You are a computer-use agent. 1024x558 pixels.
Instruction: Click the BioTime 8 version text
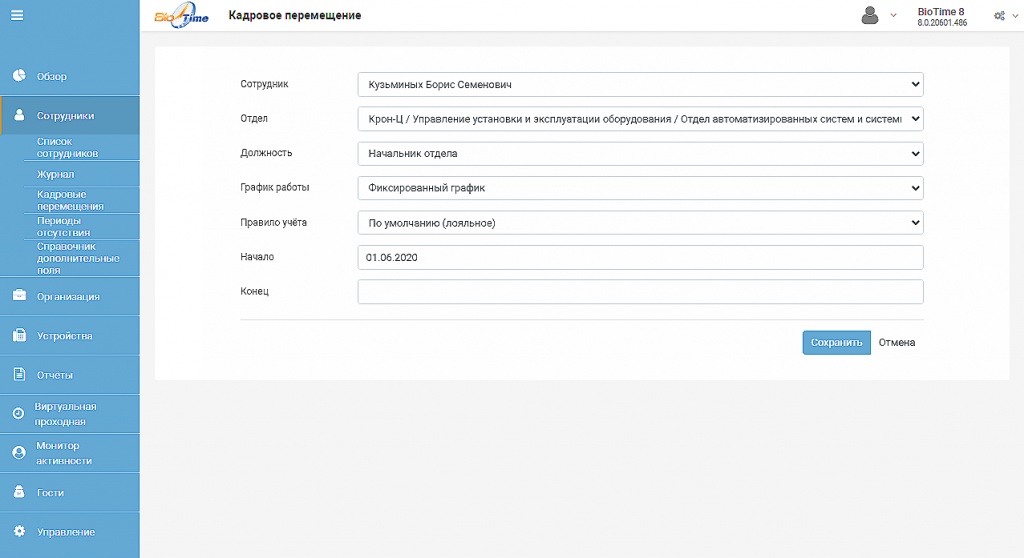click(941, 17)
